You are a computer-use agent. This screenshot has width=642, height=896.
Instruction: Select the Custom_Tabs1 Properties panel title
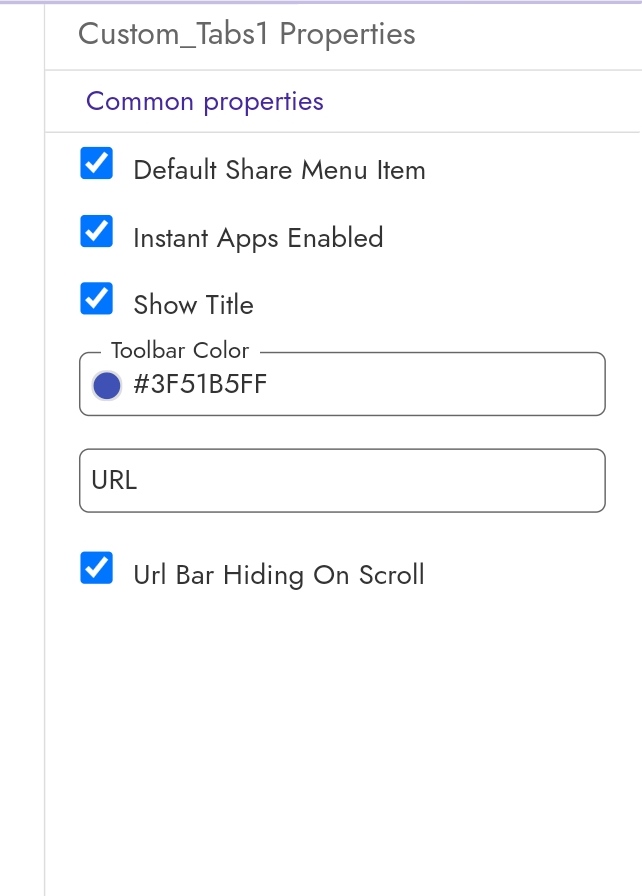247,34
